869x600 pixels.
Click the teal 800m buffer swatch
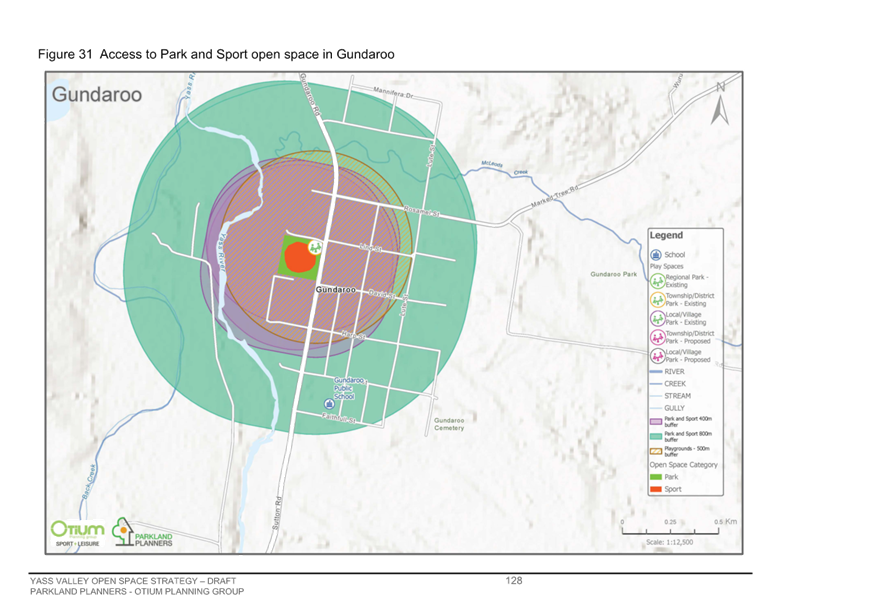pyautogui.click(x=656, y=437)
